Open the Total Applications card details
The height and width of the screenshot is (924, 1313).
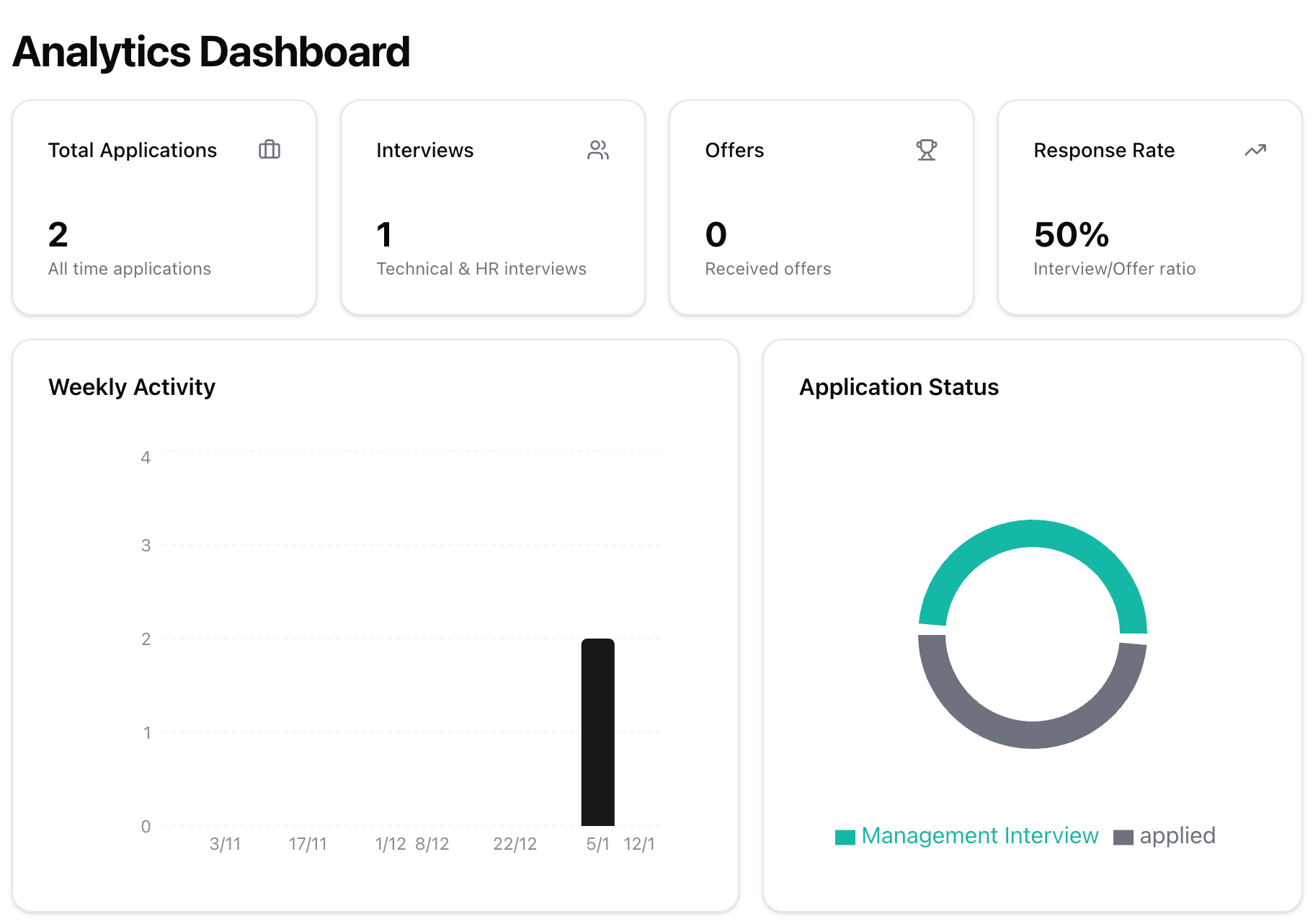164,208
